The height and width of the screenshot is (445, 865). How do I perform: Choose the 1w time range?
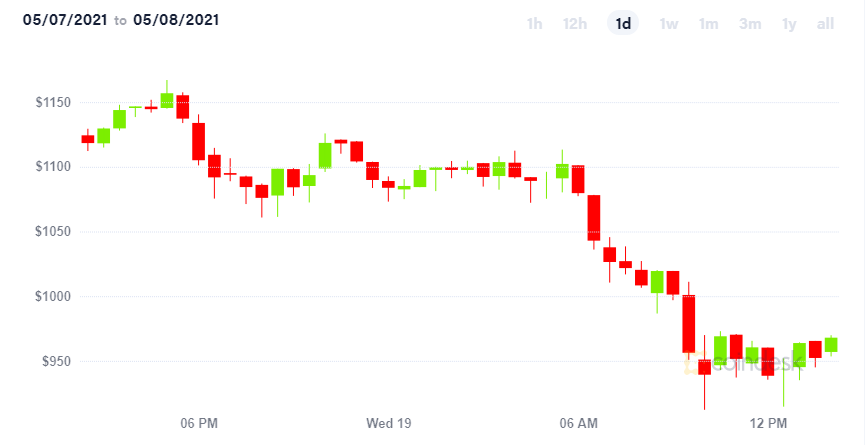[x=668, y=24]
